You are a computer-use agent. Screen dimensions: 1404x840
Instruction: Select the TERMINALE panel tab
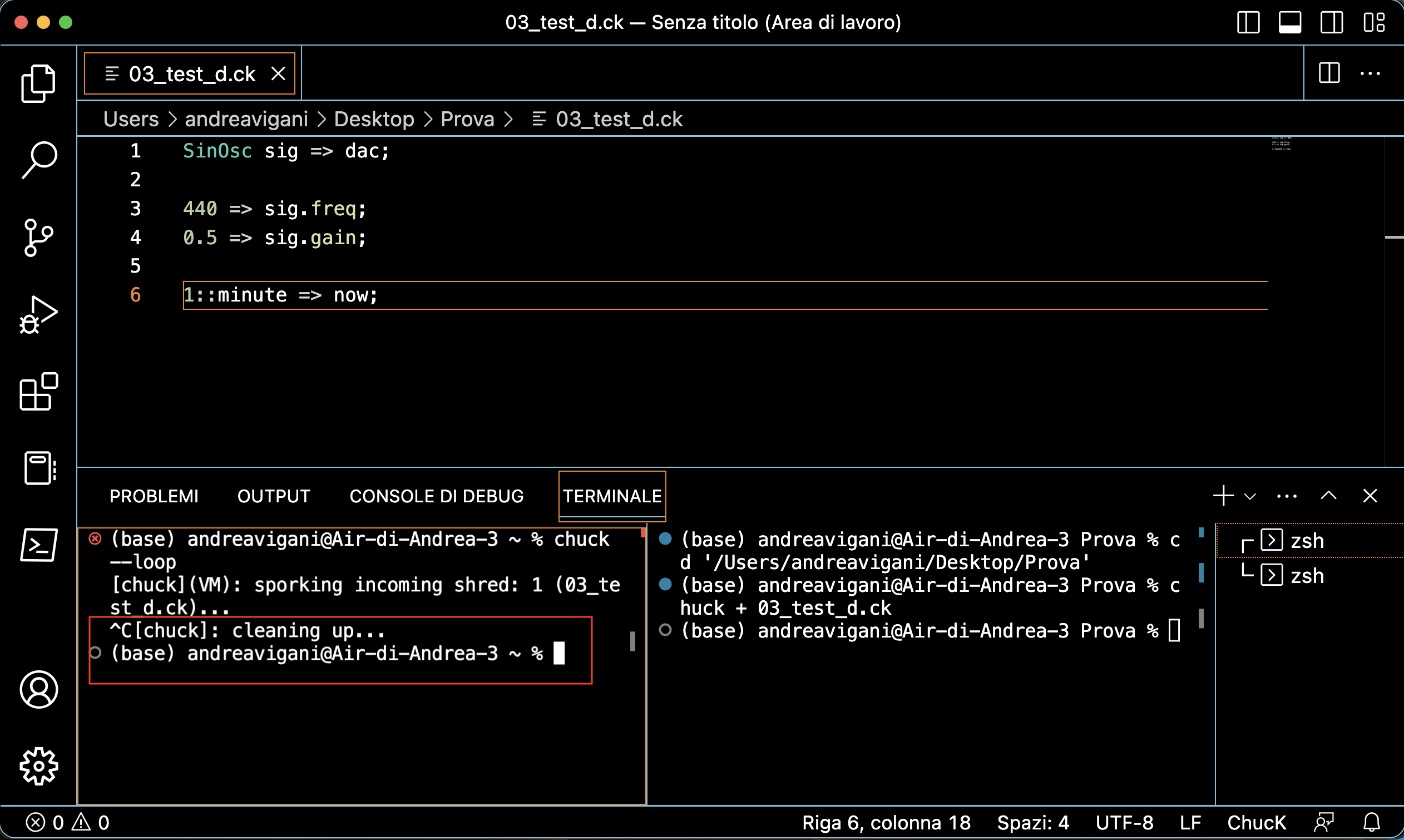[612, 496]
